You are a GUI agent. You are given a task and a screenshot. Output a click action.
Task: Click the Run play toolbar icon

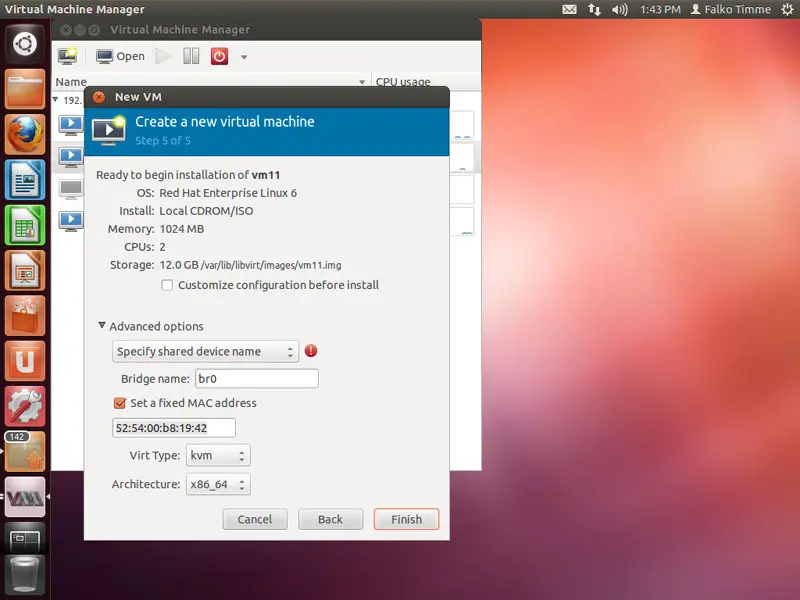(x=163, y=56)
